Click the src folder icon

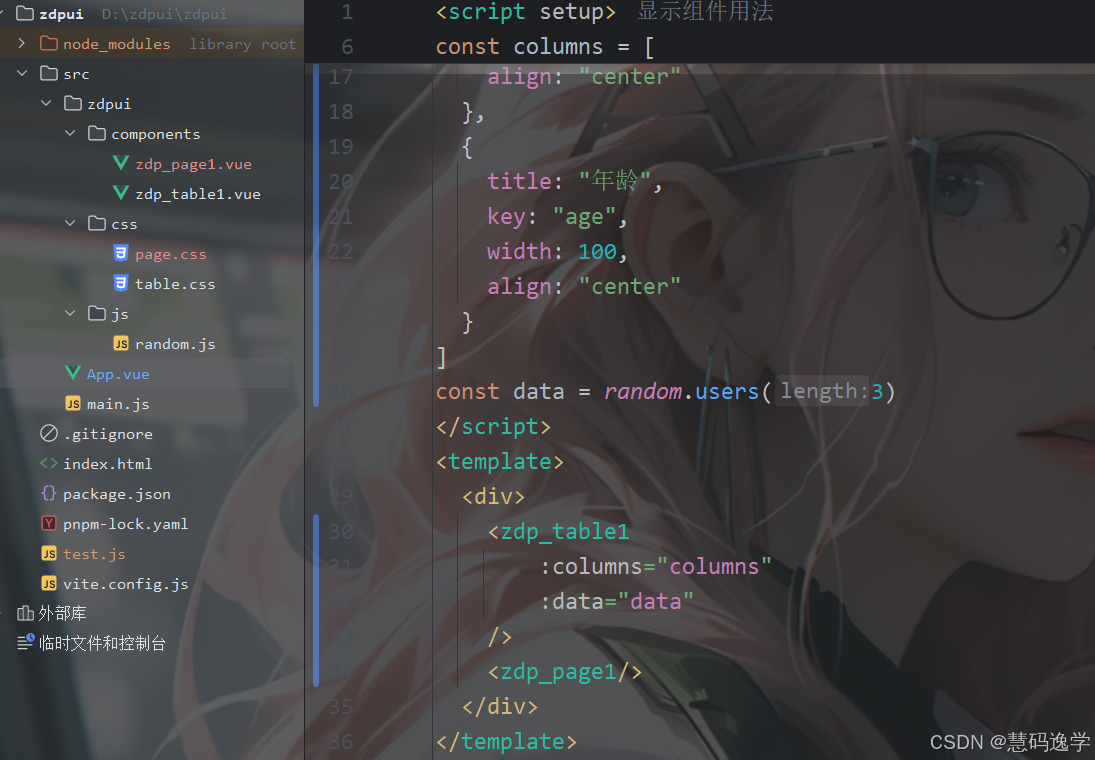tap(49, 73)
